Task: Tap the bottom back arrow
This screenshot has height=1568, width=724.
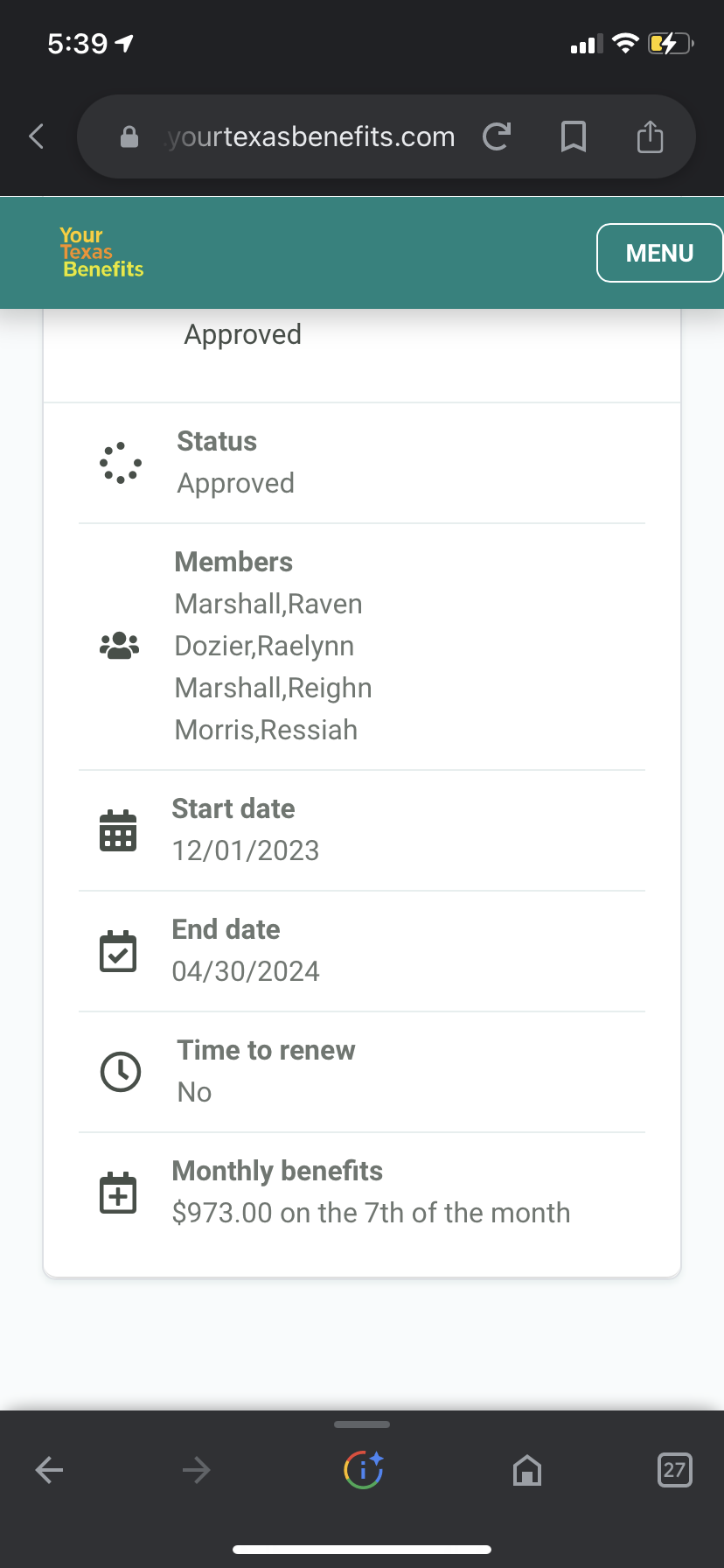Action: [x=50, y=1470]
